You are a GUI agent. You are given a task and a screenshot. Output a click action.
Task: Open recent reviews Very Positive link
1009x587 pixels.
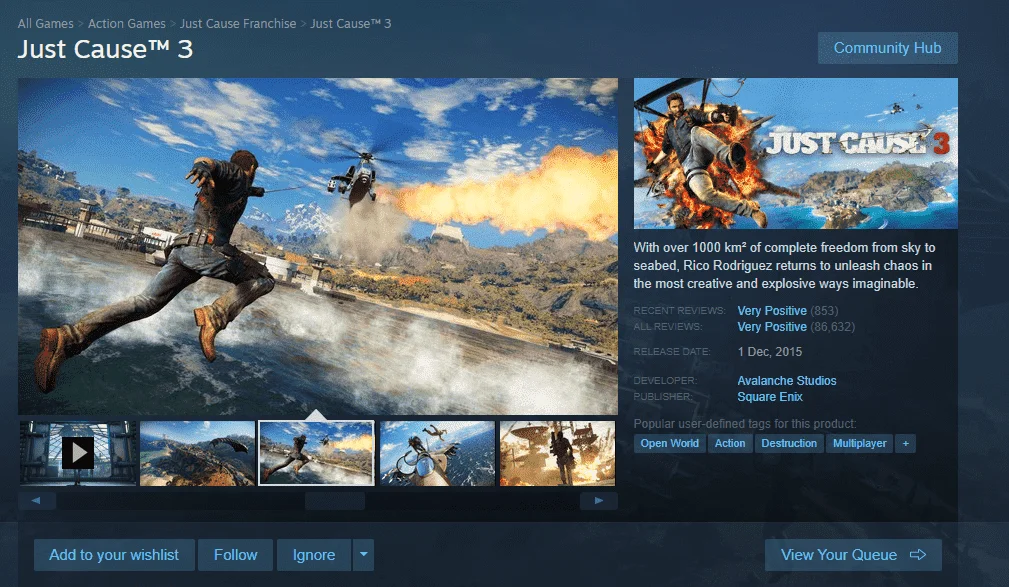[x=772, y=311]
